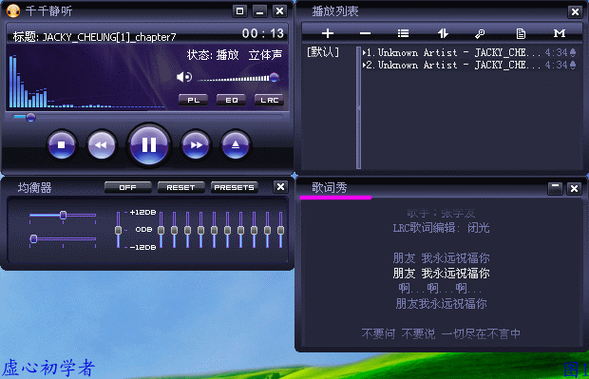This screenshot has width=589, height=379.
Task: Pause the current song
Action: pyautogui.click(x=149, y=145)
